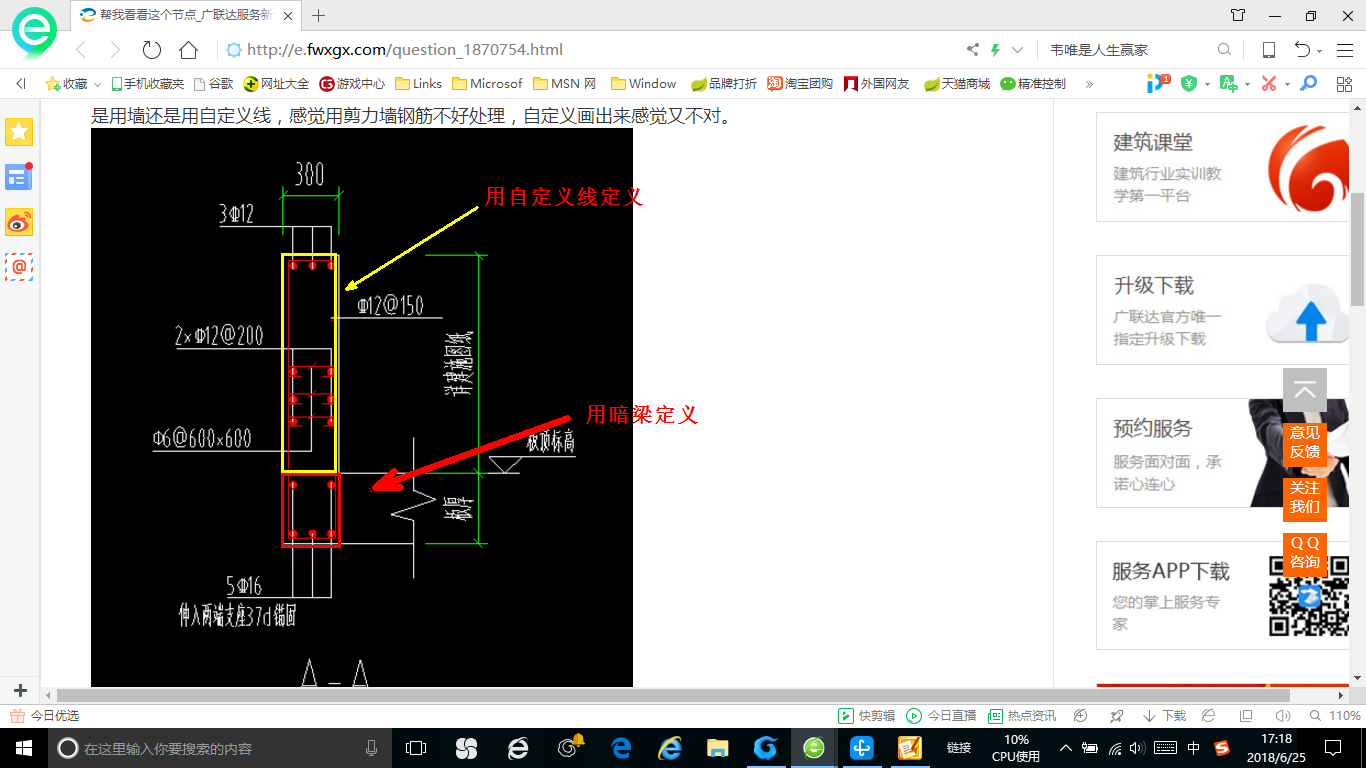This screenshot has width=1366, height=768.
Task: Open the translate extension dropdown arrow
Action: coord(1247,85)
